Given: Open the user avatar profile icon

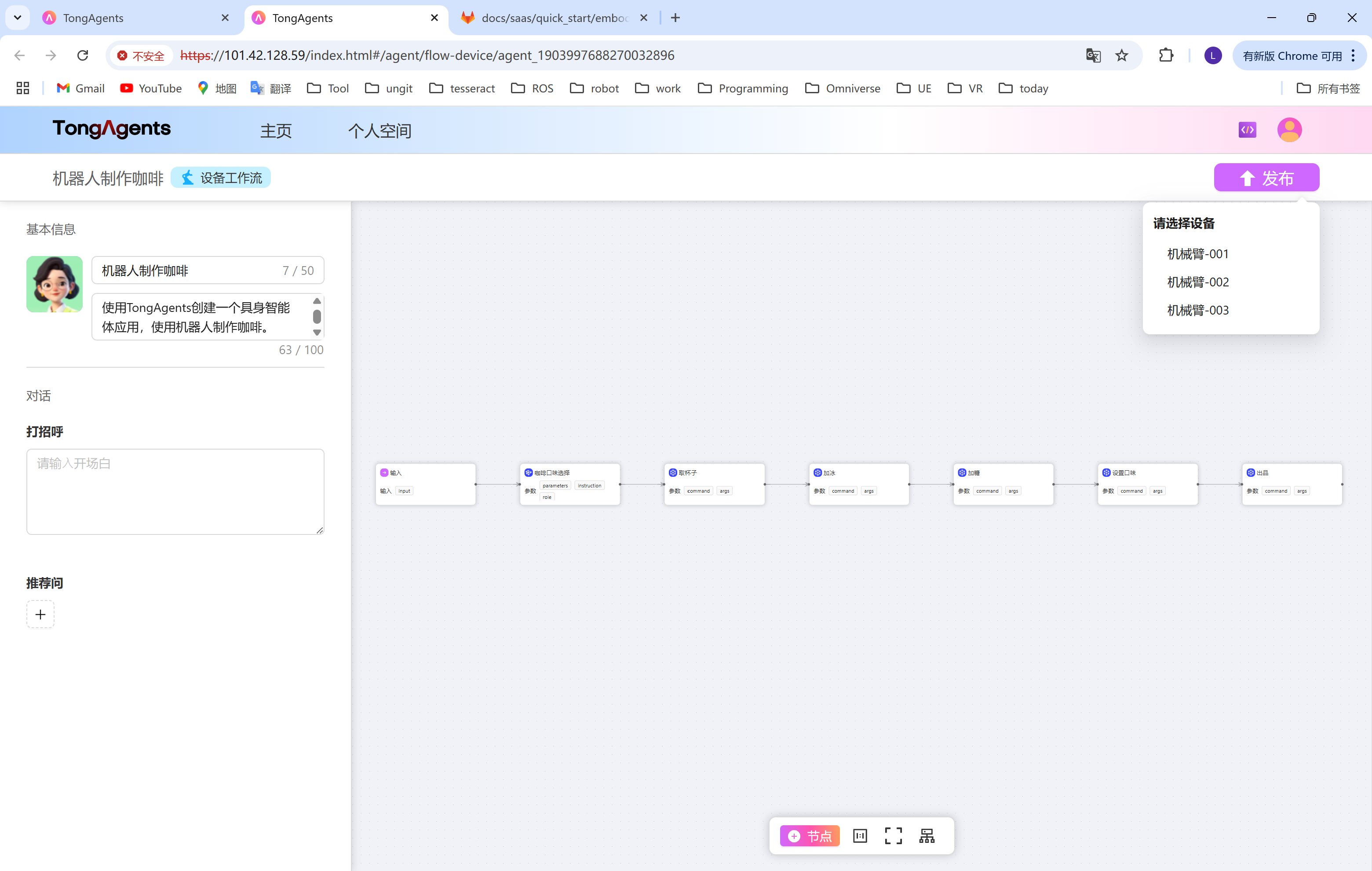Looking at the screenshot, I should click(1289, 130).
